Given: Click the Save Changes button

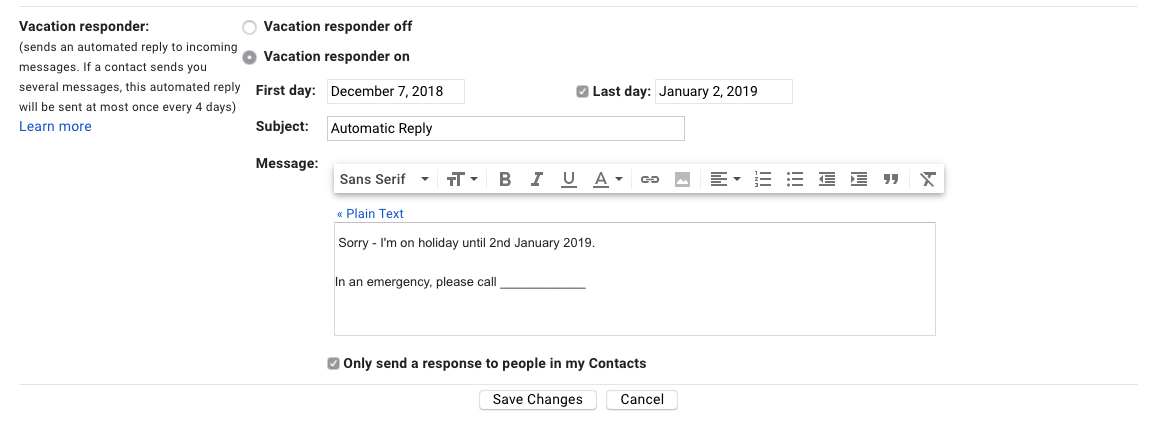Looking at the screenshot, I should pos(538,399).
